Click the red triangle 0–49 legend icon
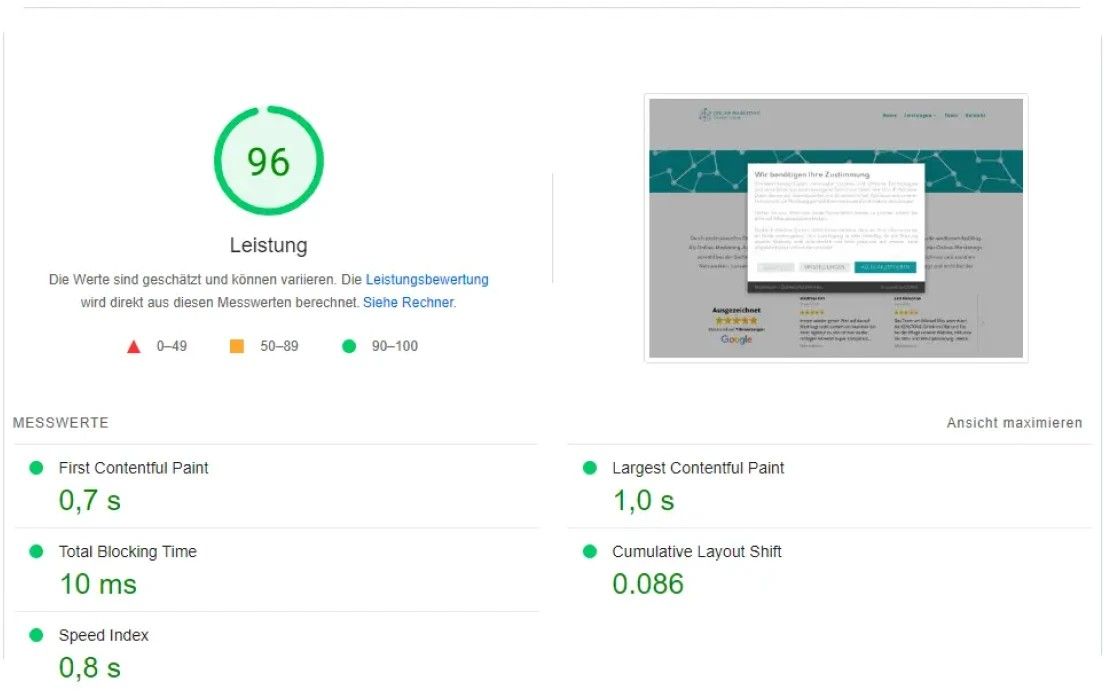This screenshot has height=691, width=1104. tap(133, 346)
